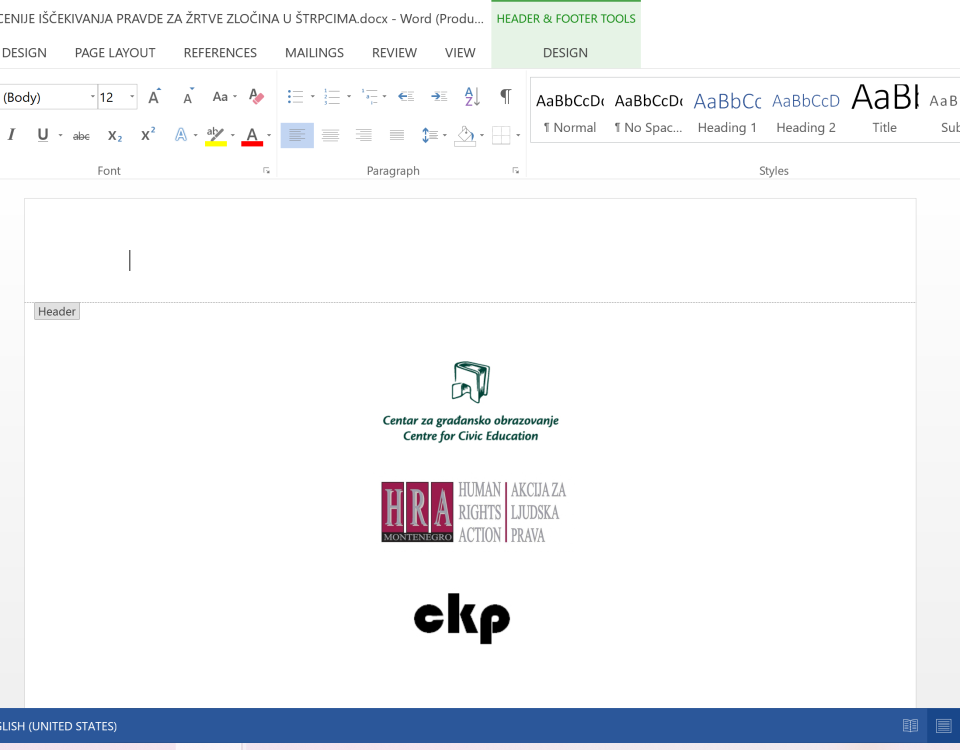Open the Borders dropdown arrow
The image size is (960, 750).
[518, 135]
